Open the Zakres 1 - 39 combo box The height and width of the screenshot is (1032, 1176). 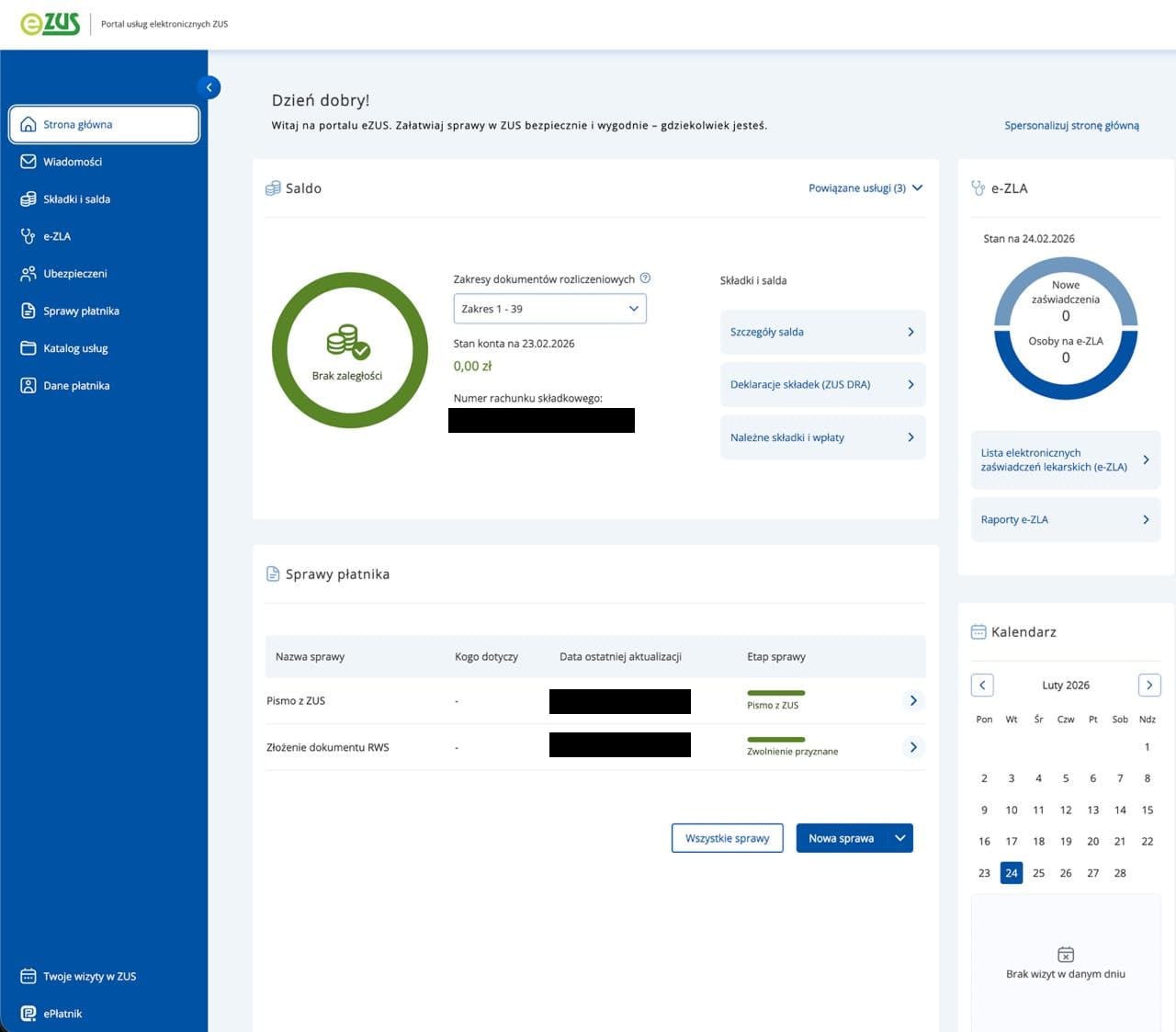point(549,309)
